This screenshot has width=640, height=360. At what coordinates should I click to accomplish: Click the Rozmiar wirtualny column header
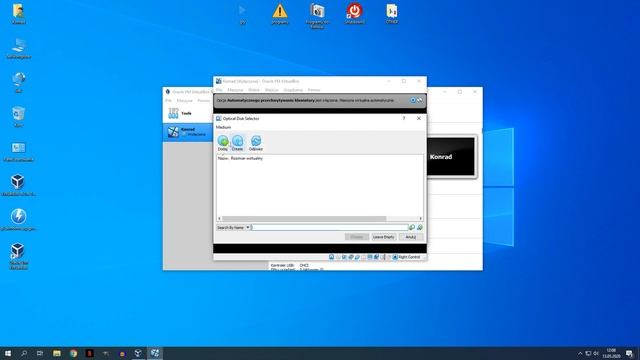click(247, 158)
